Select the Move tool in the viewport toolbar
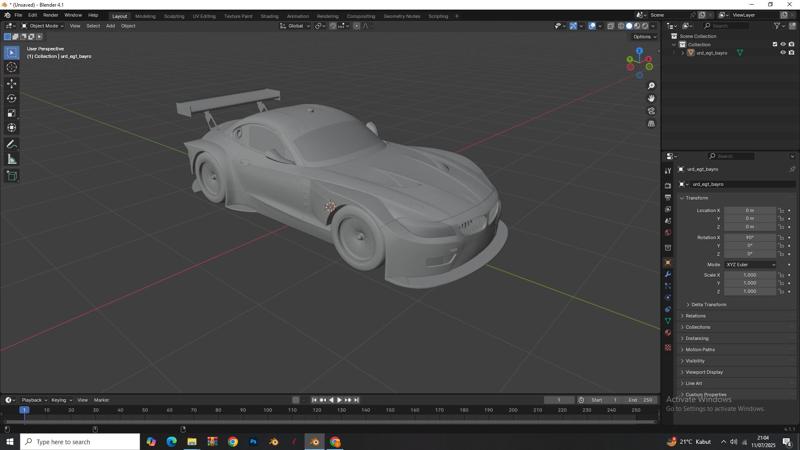Screen dimensions: 800x450 (x=12, y=83)
